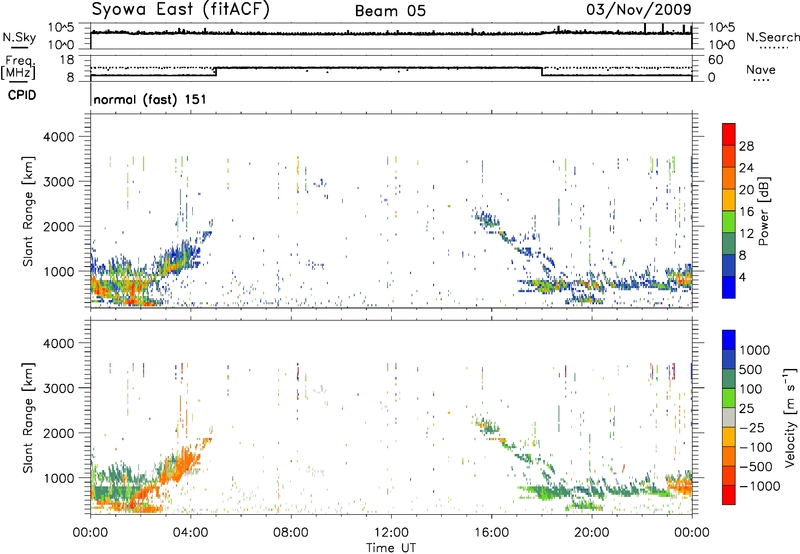Pick the light green segment of power colorbar

click(729, 222)
